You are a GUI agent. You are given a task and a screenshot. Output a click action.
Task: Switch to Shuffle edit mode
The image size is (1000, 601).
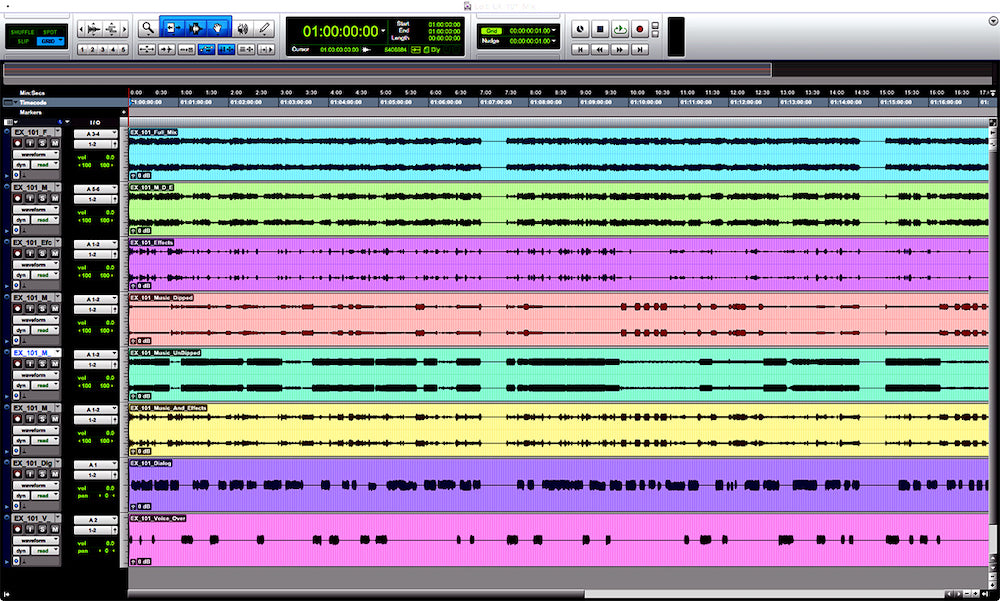pos(23,32)
